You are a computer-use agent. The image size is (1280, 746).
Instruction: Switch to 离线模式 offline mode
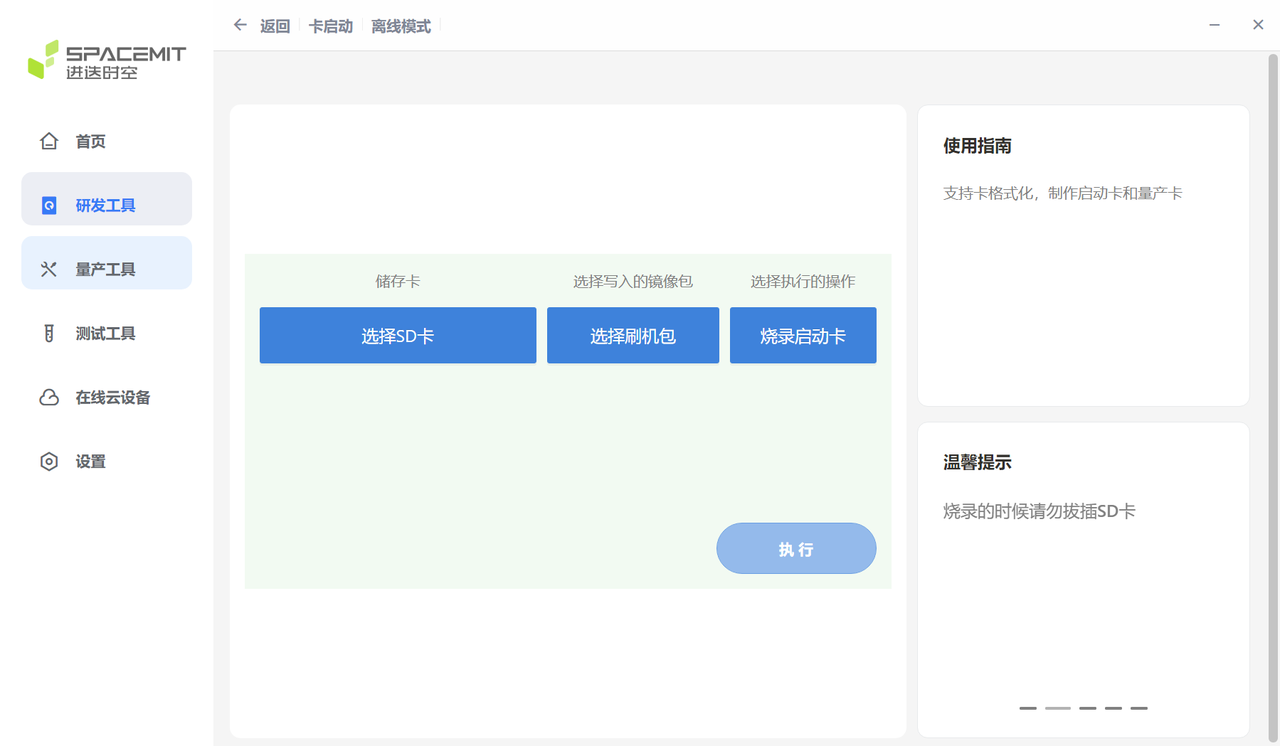pyautogui.click(x=400, y=25)
